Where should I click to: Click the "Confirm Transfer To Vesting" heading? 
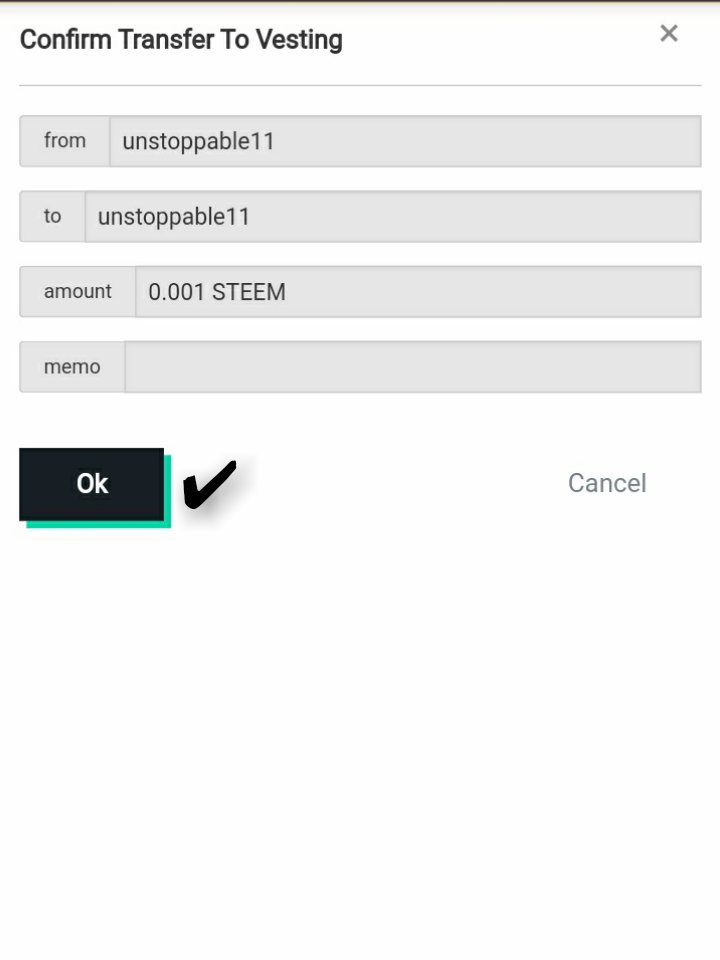tap(181, 40)
